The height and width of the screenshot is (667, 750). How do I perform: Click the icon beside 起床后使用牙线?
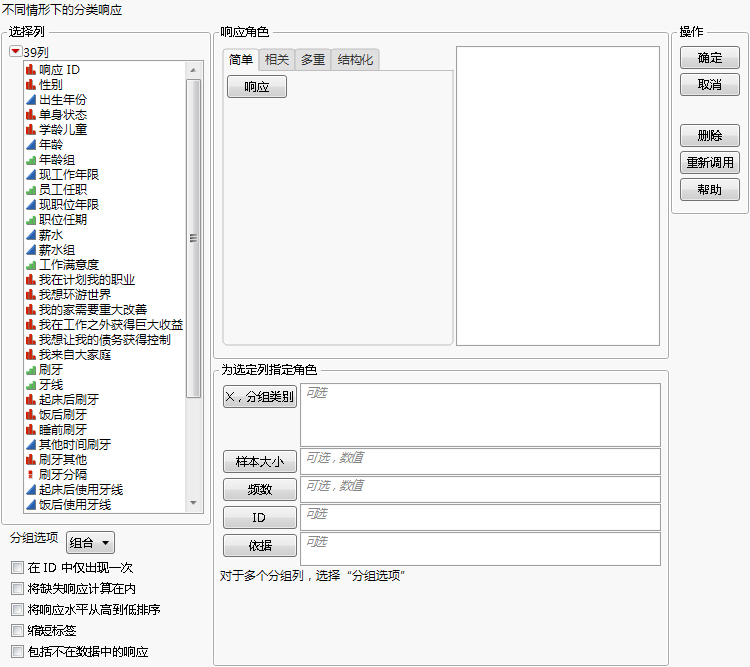[31, 489]
